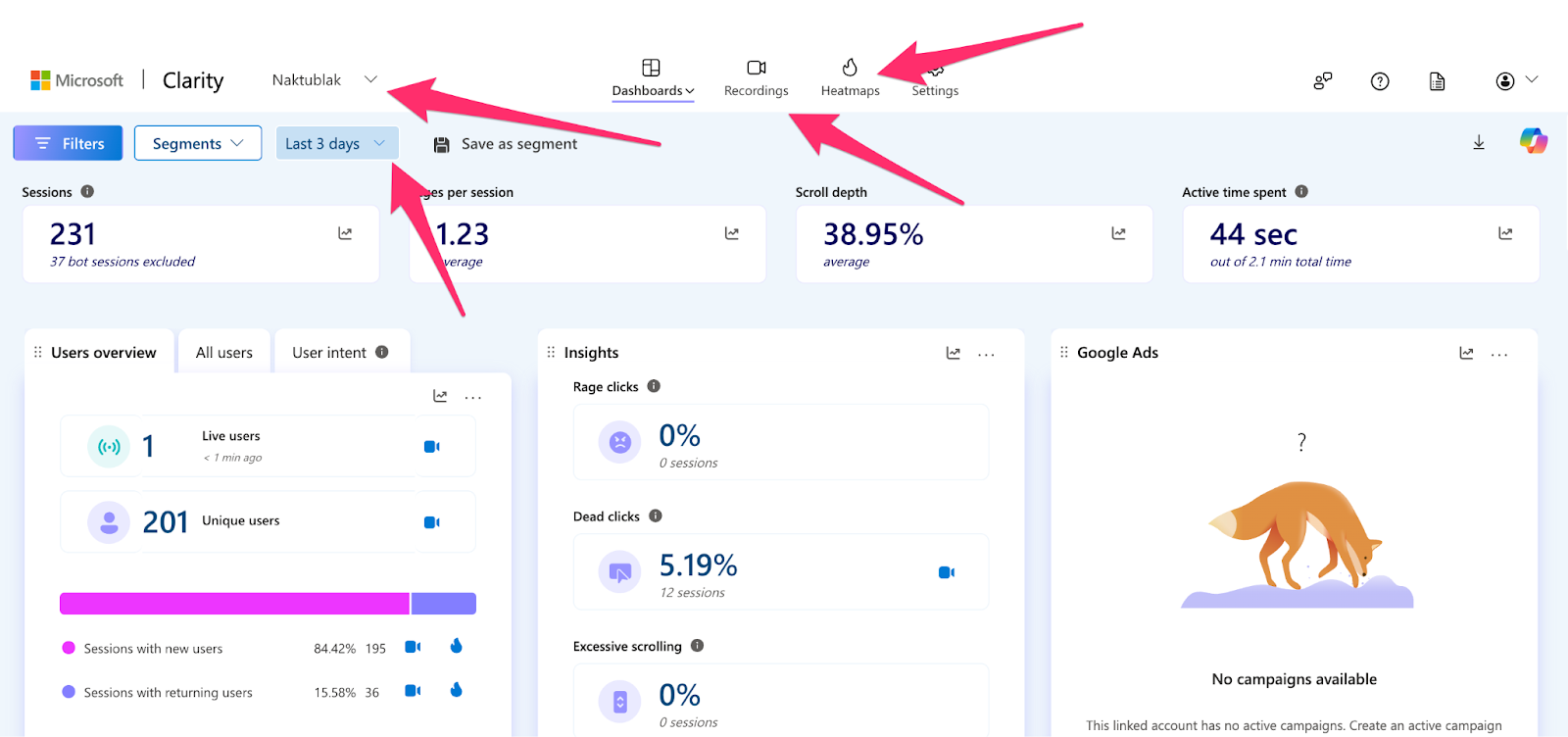1568x737 pixels.
Task: Open the Recordings page
Action: tap(756, 78)
